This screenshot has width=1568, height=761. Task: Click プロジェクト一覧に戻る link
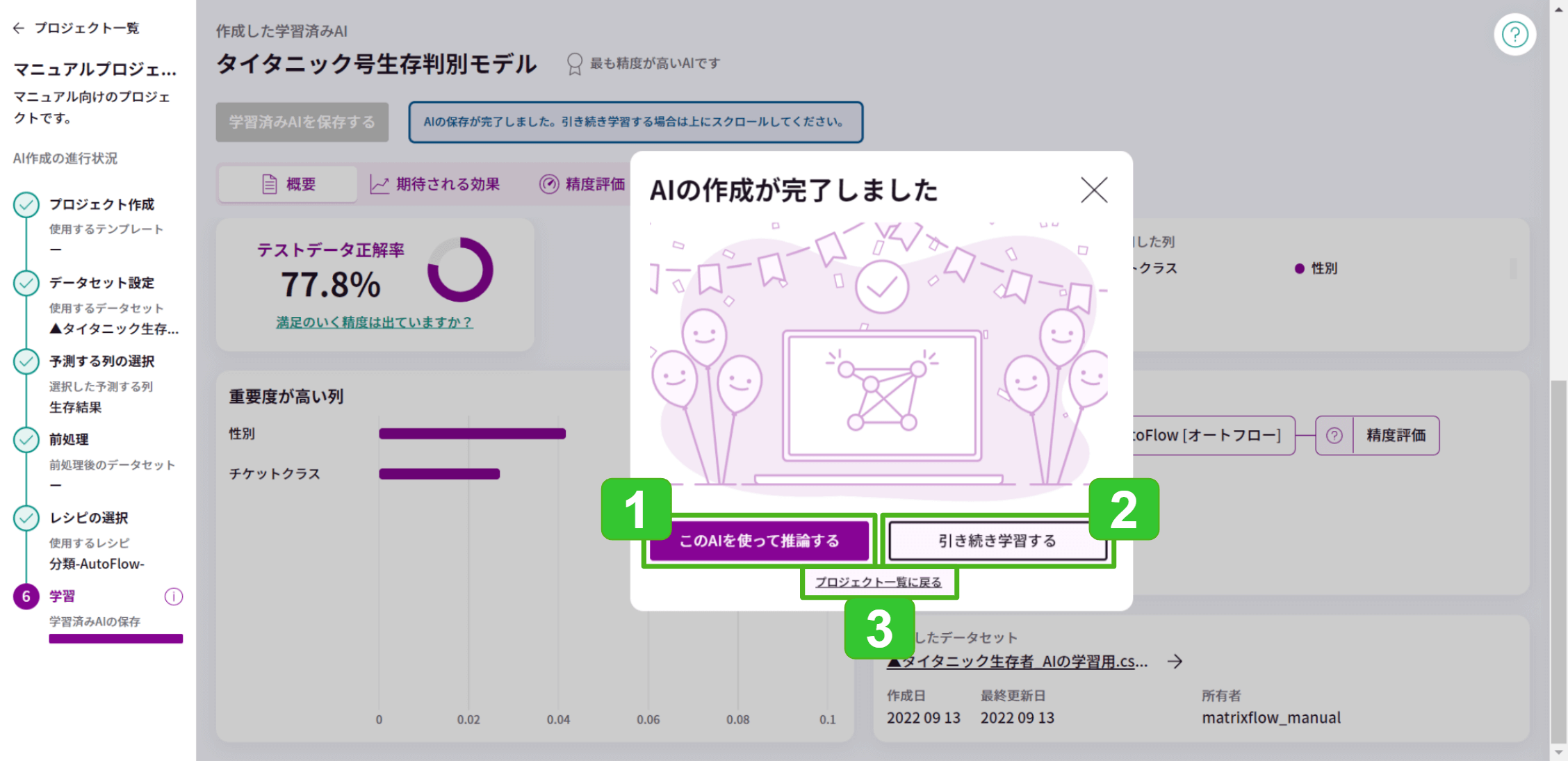click(879, 582)
